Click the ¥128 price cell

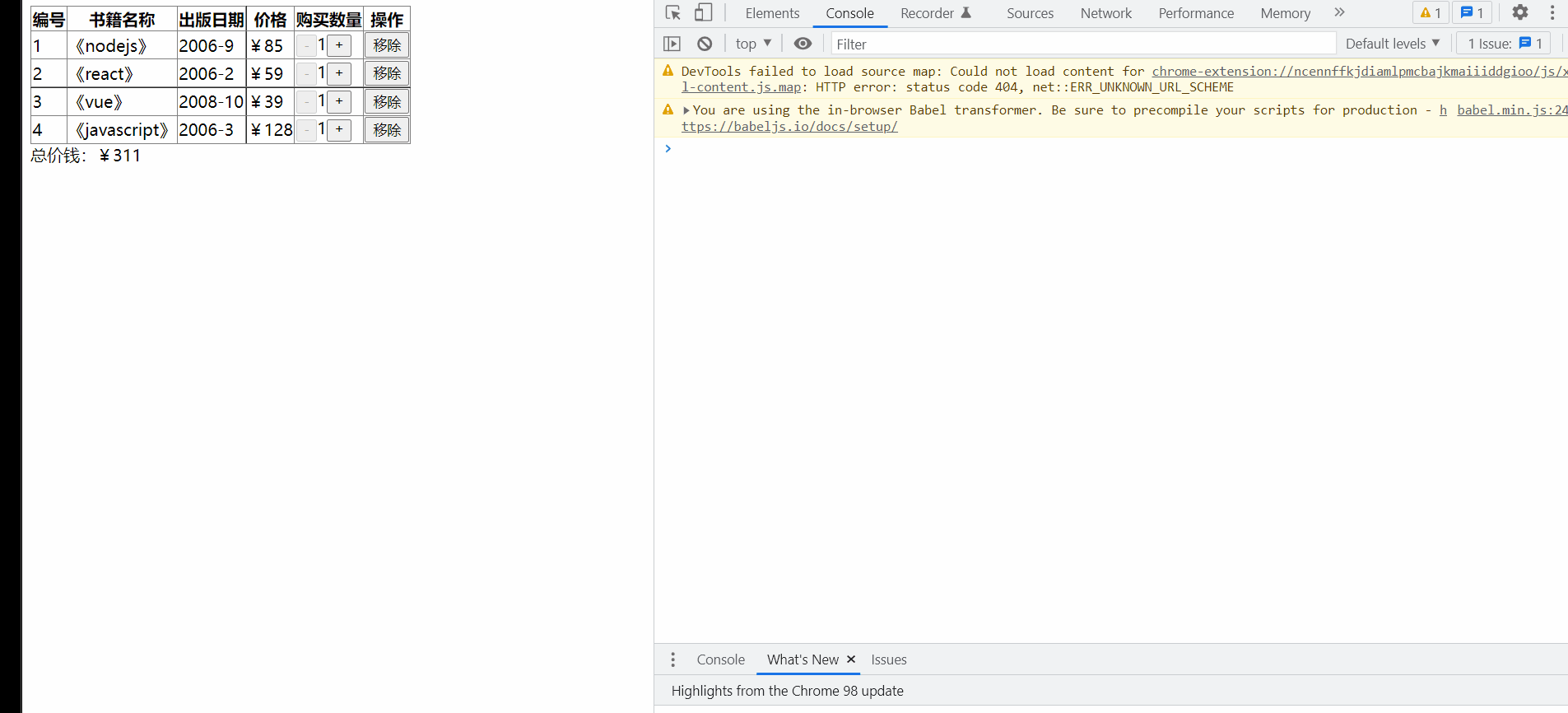click(271, 130)
